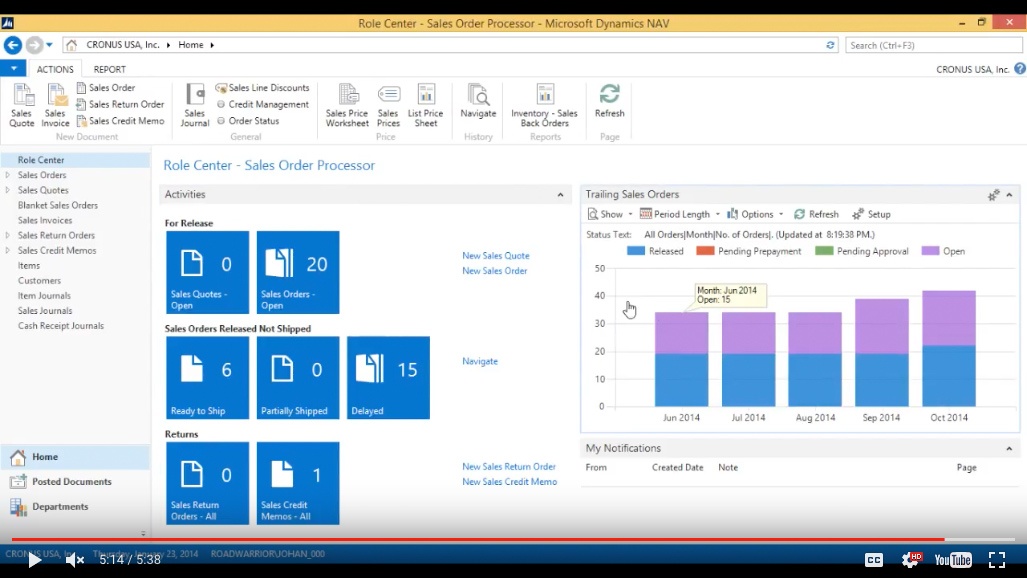Open the Show dropdown in chart
This screenshot has width=1027, height=578.
tap(610, 214)
